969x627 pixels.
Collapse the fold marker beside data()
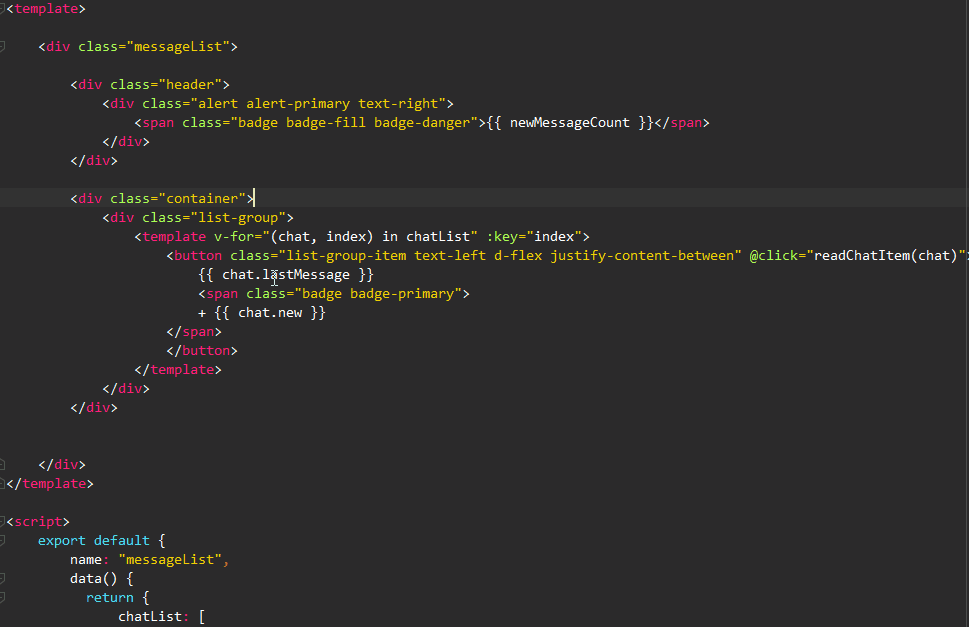(x=2, y=579)
